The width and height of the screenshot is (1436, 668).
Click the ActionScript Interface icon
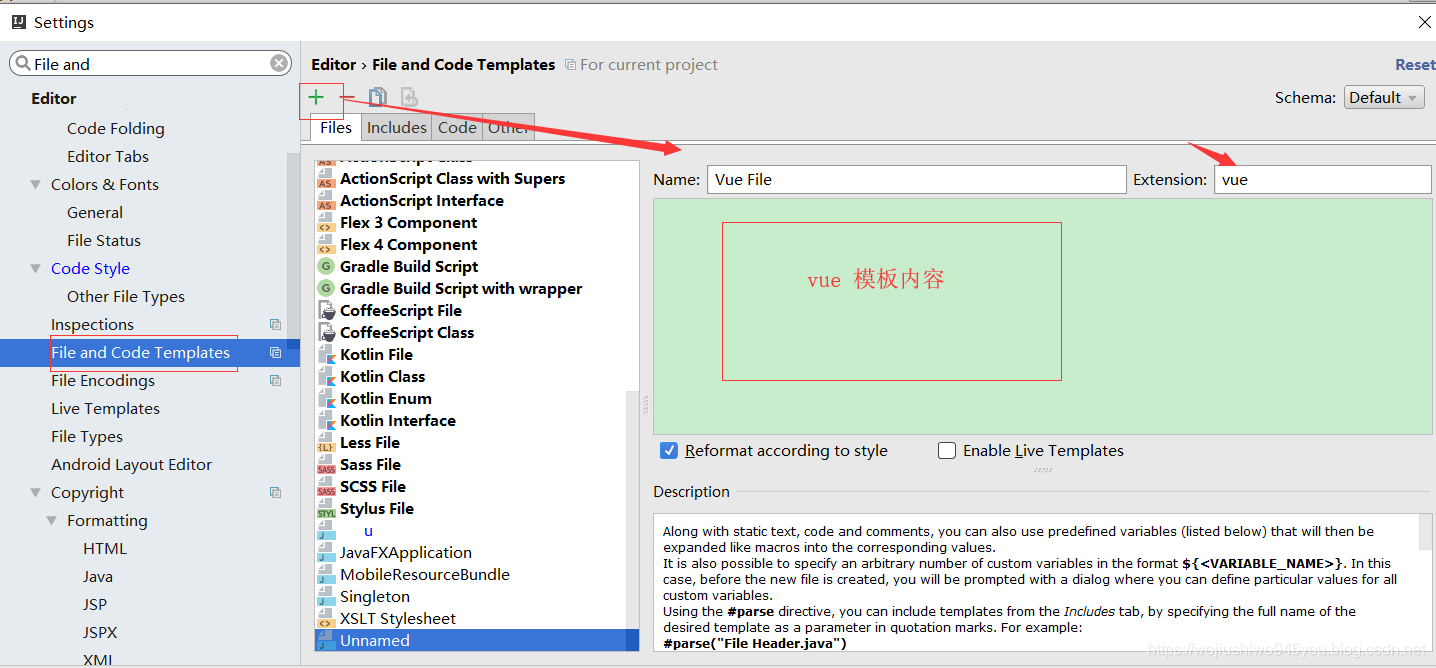pos(326,200)
